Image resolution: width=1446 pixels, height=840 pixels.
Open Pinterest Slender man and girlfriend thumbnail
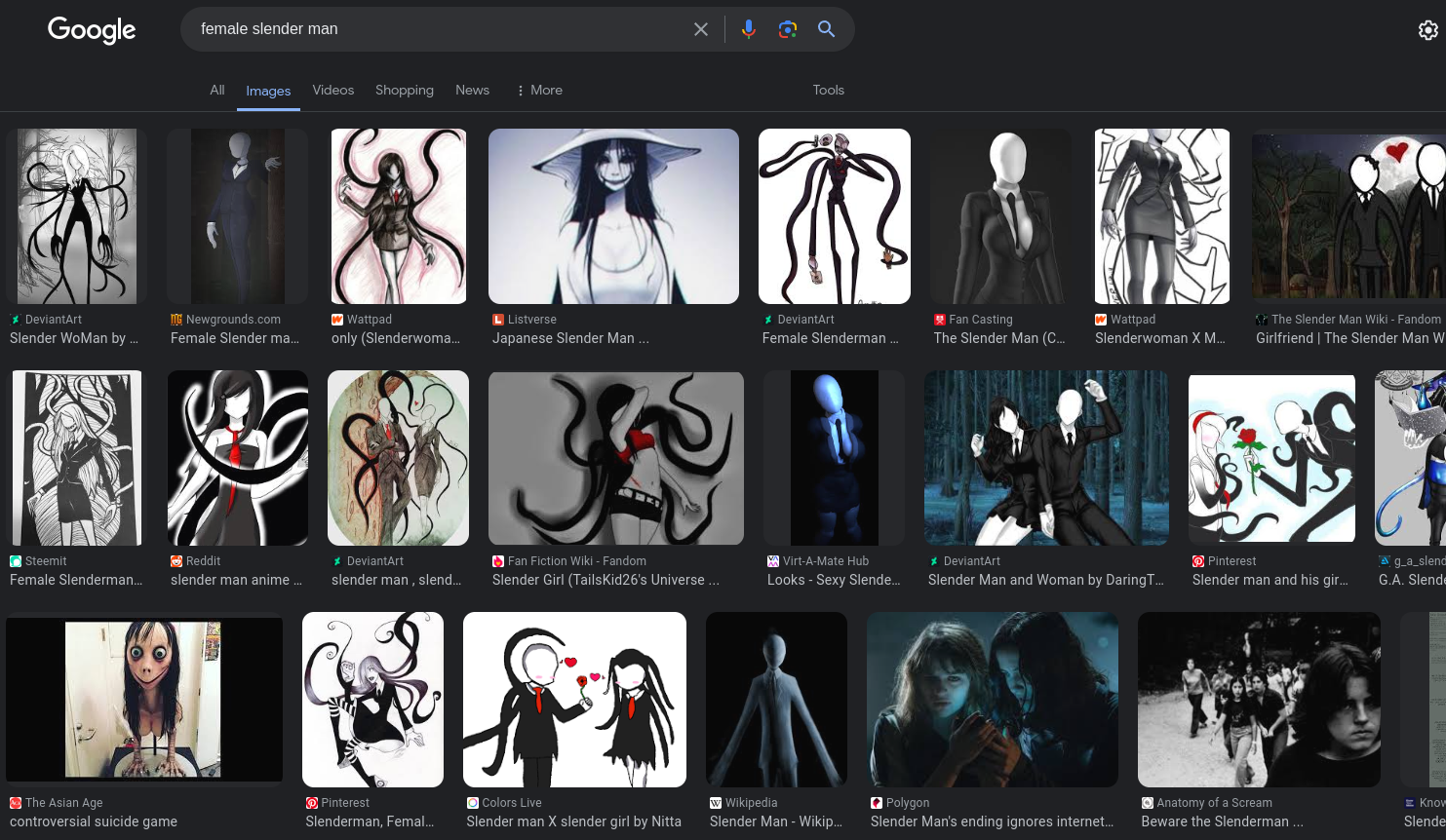pos(1271,458)
